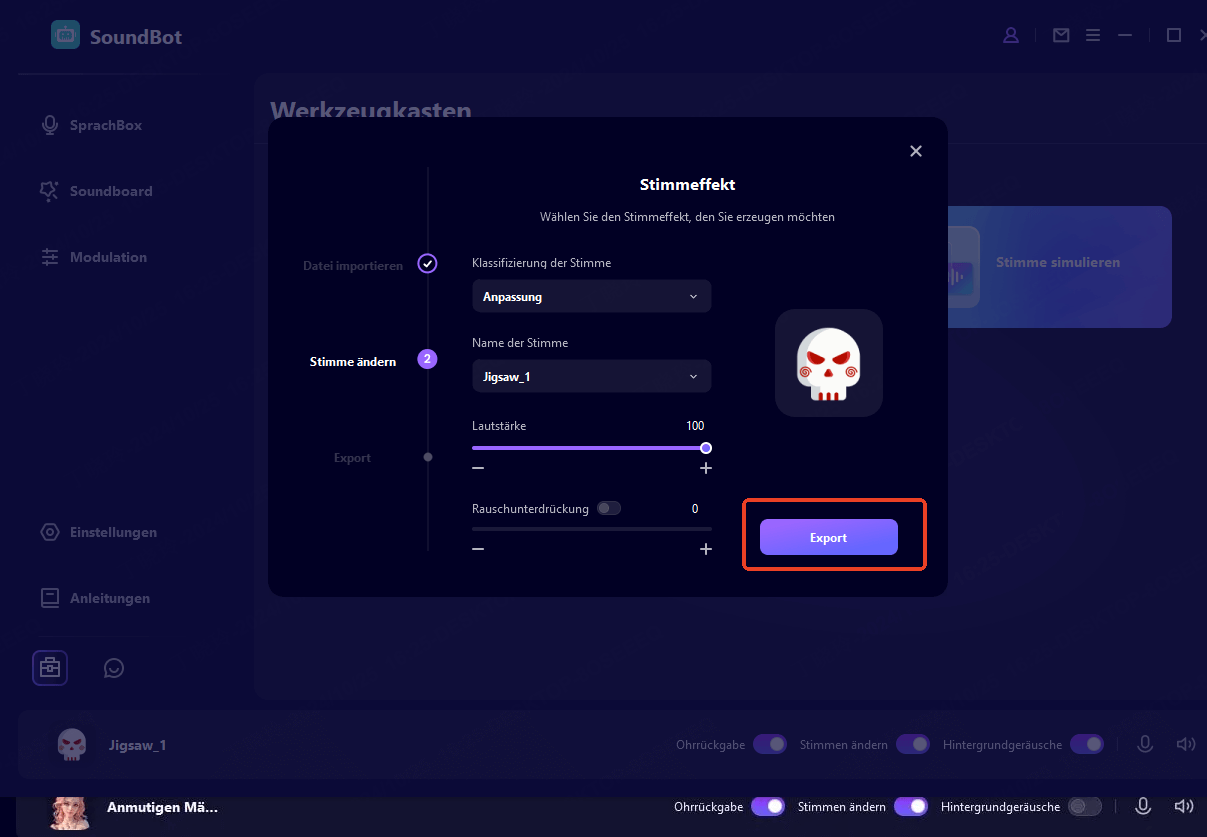Mute the speaker for Jigsaw_1 voice
The image size is (1207, 837).
(x=1185, y=744)
